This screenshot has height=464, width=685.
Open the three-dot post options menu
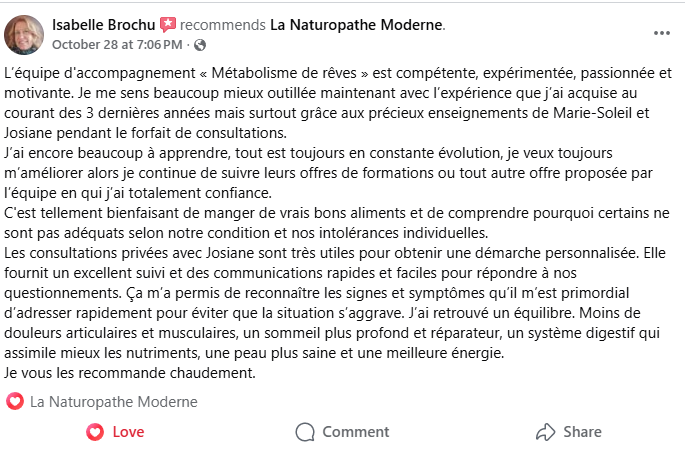(x=661, y=32)
